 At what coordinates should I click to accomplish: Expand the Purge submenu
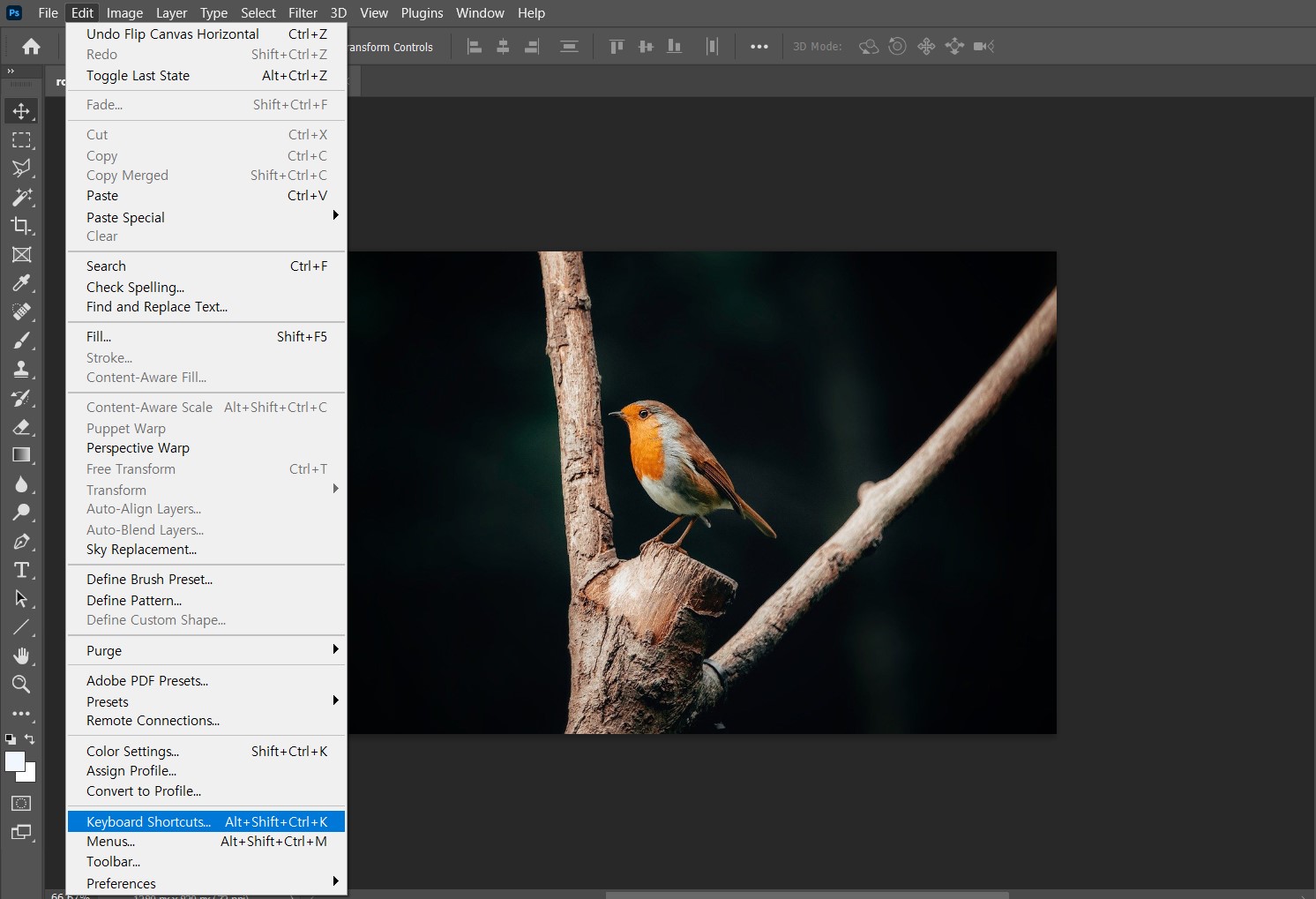point(206,650)
